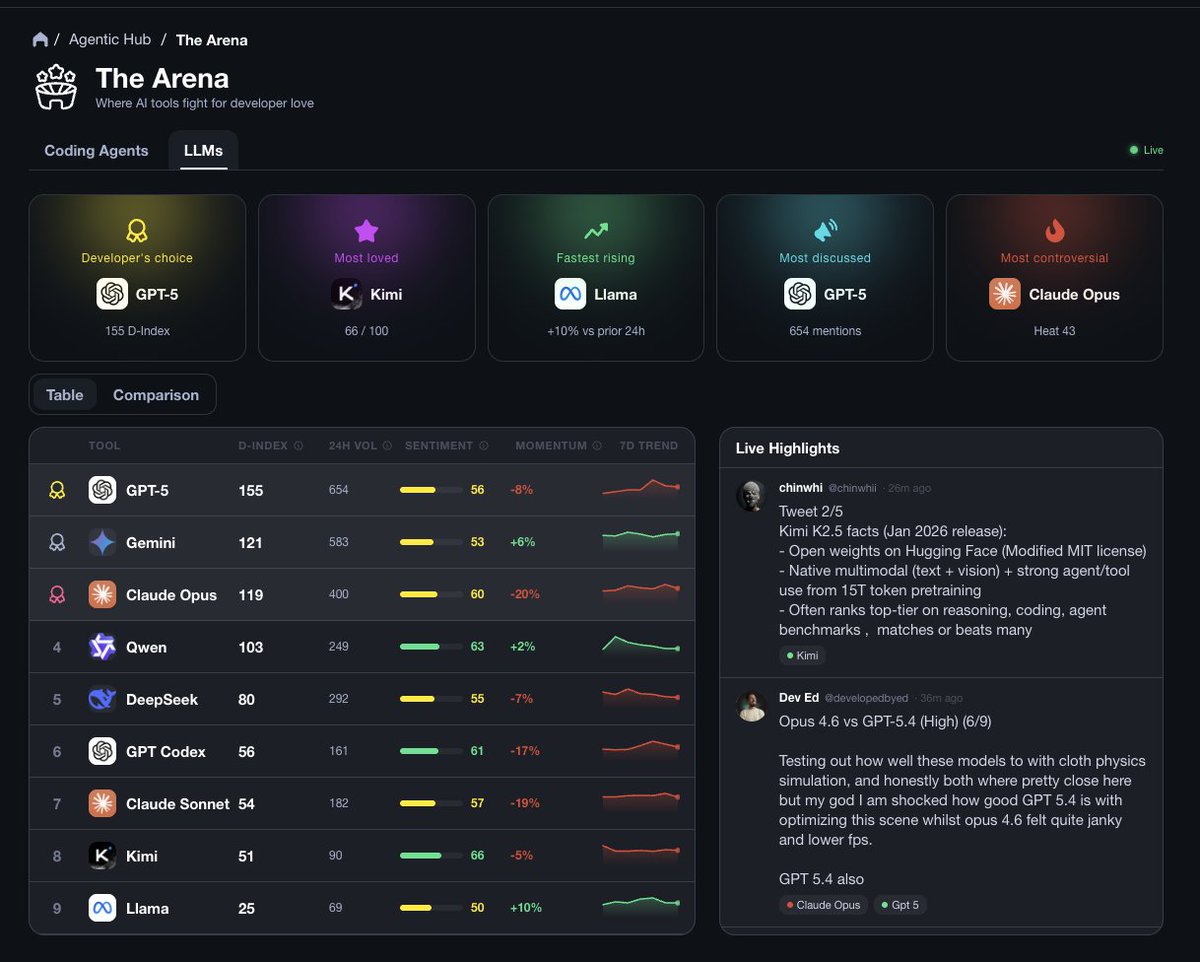The height and width of the screenshot is (962, 1200).
Task: Click the chinwhi avatar in Live Highlights
Action: pyautogui.click(x=751, y=496)
